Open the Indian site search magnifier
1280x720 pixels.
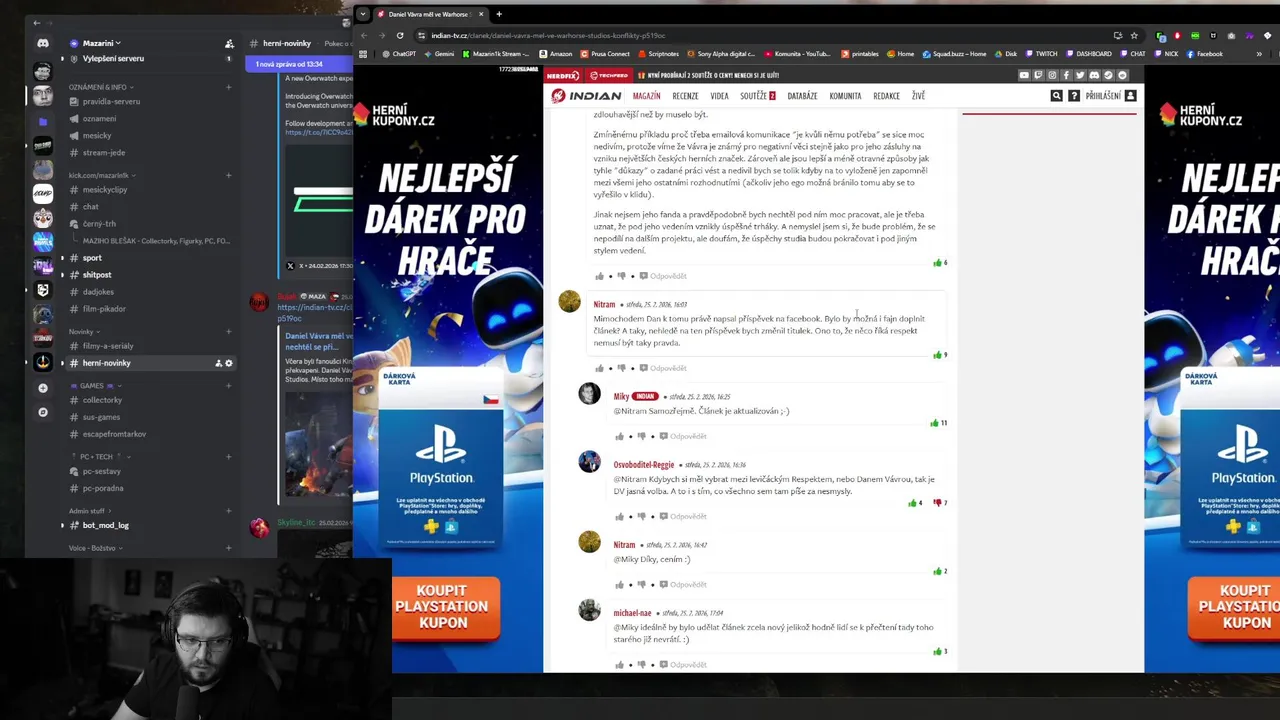point(1056,96)
